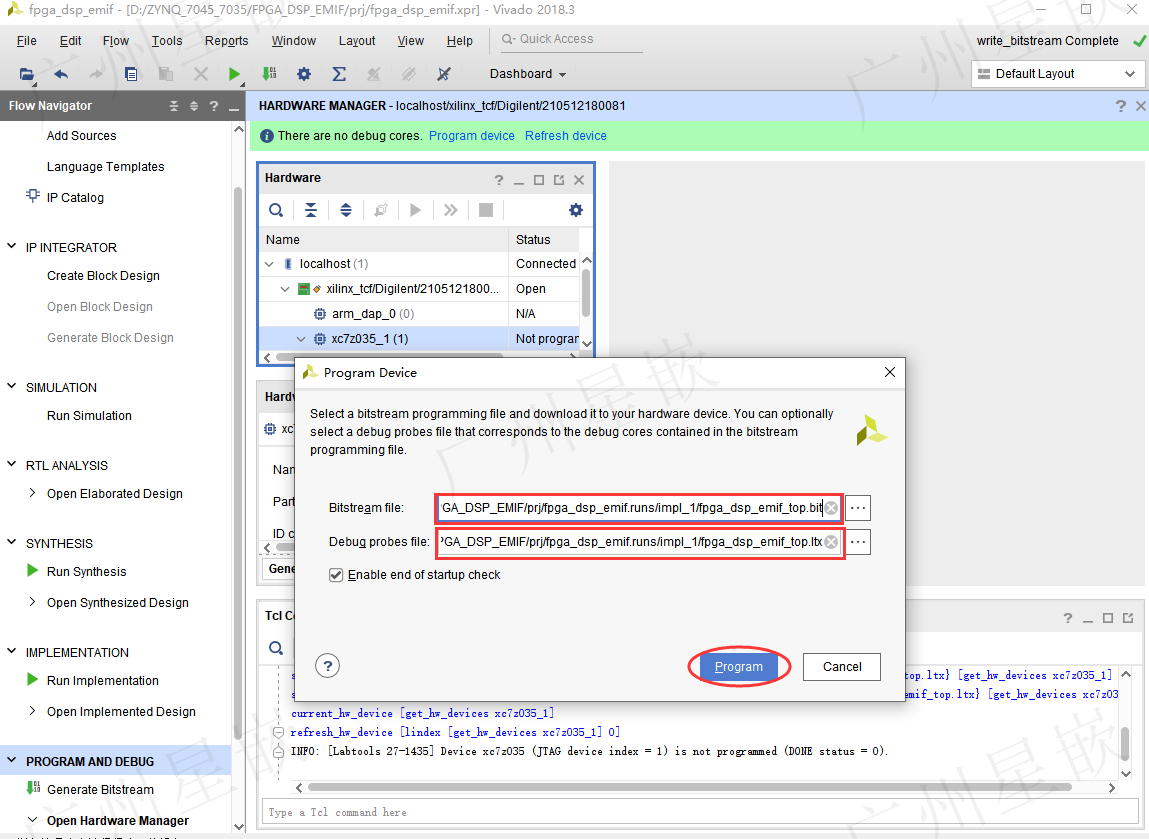Expand Open Implemented Design
1149x839 pixels.
(32, 711)
